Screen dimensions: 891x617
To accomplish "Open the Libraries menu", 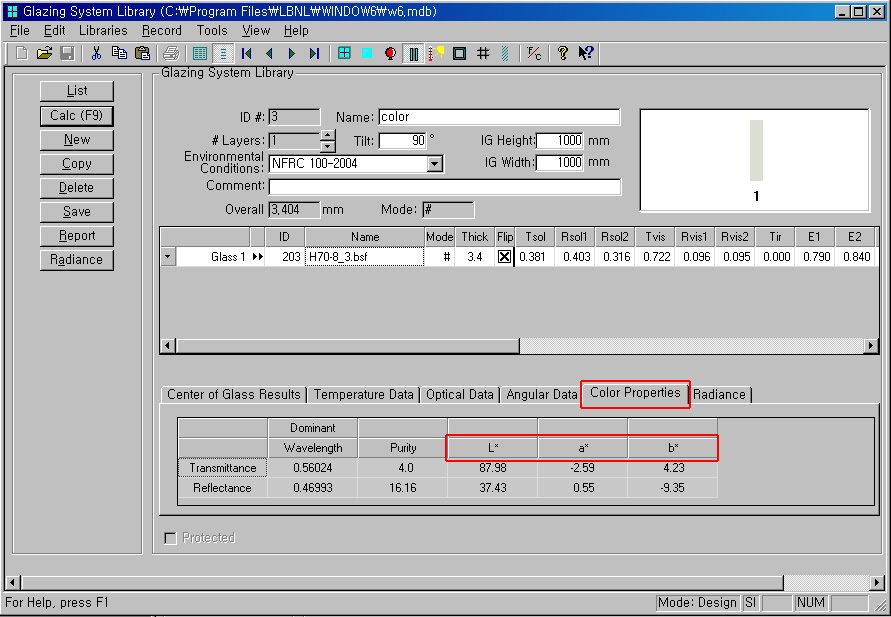I will click(103, 30).
